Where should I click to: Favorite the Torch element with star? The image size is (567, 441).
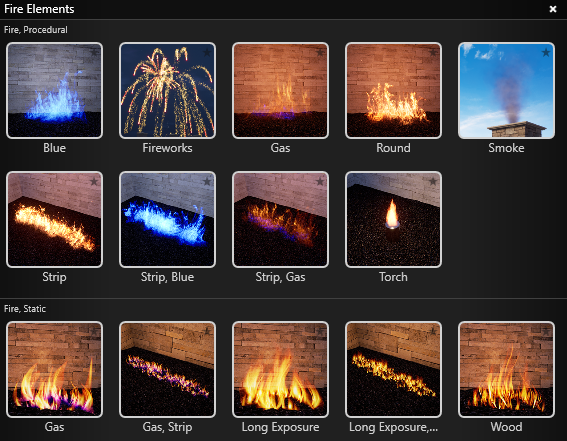(433, 181)
